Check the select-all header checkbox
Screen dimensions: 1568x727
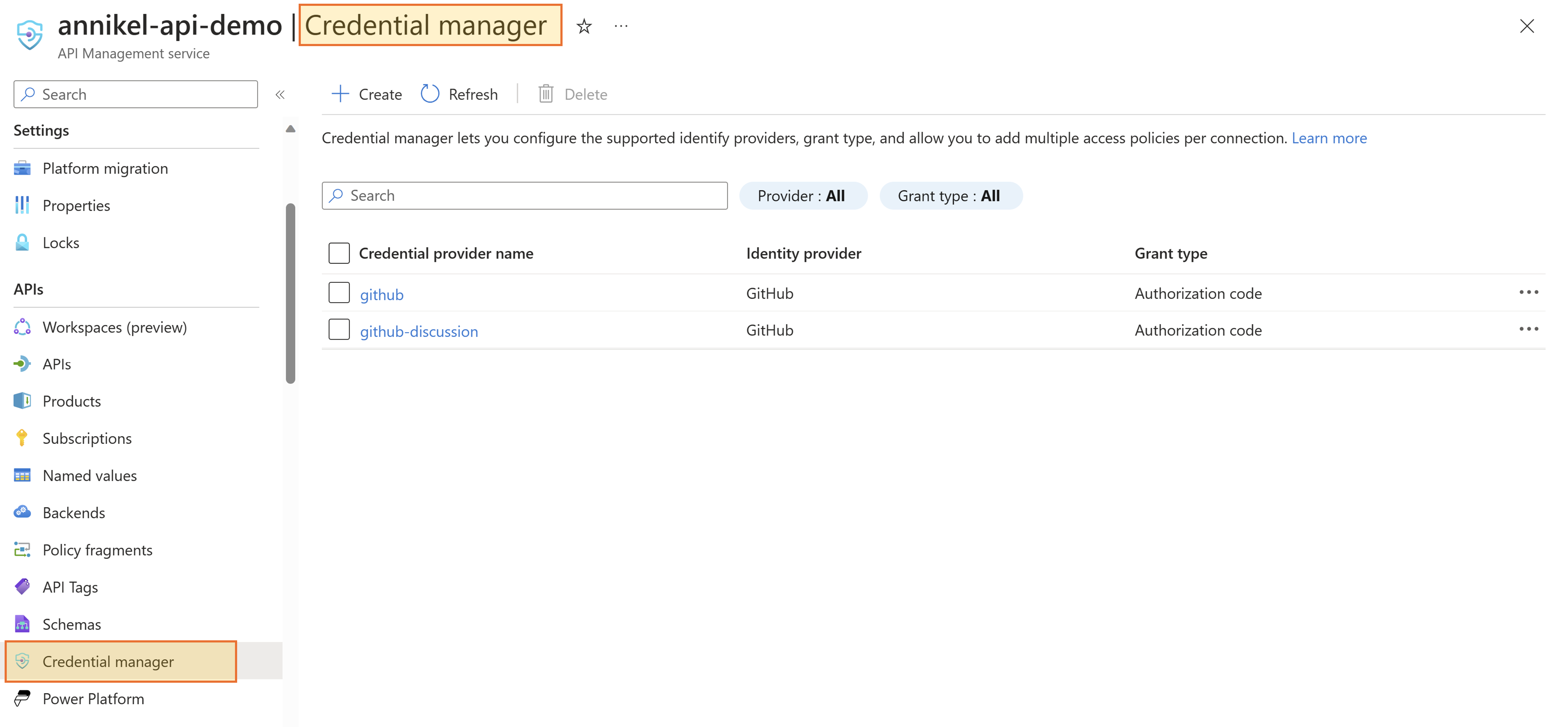coord(339,253)
